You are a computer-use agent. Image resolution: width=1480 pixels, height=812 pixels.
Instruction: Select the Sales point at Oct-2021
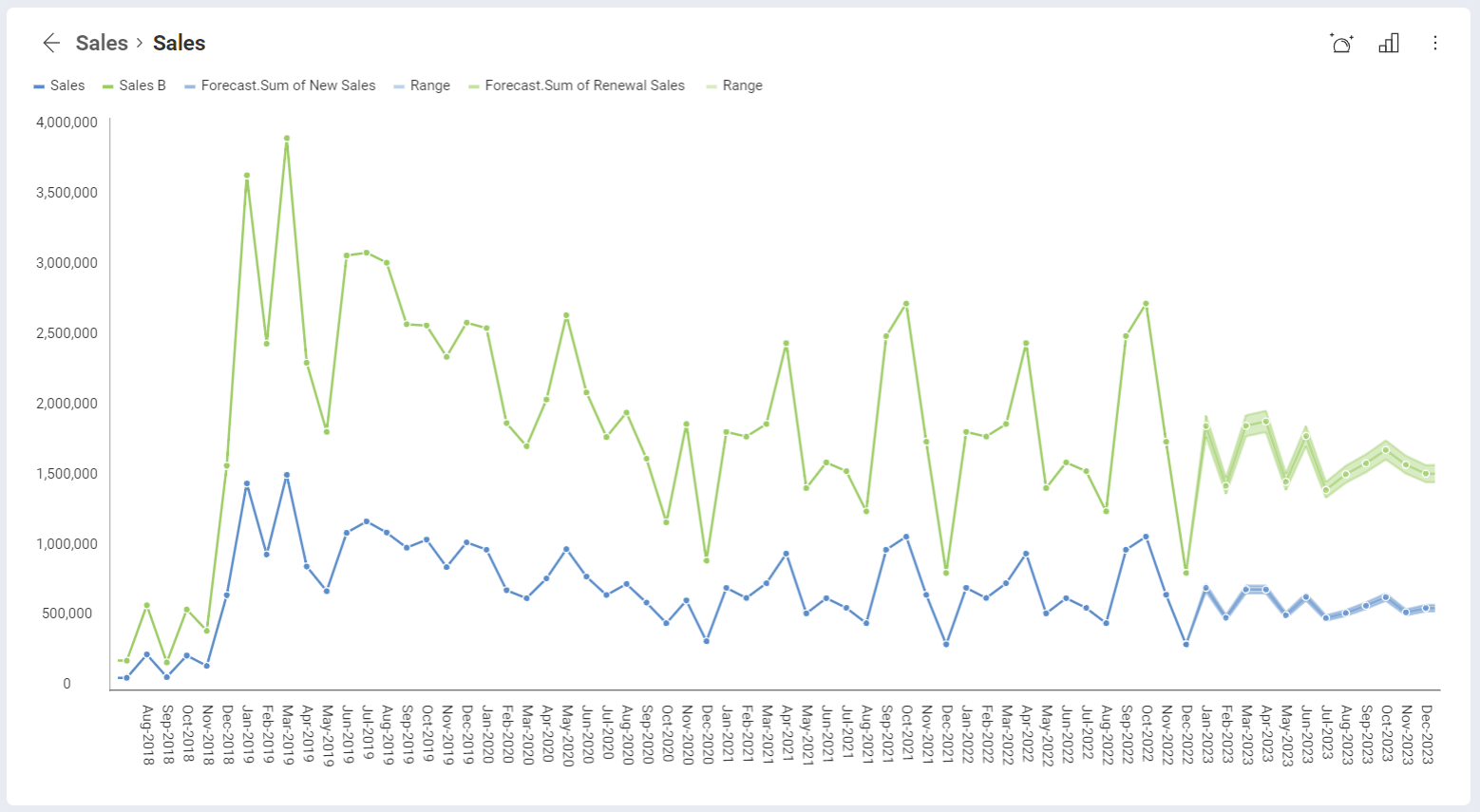pos(906,537)
